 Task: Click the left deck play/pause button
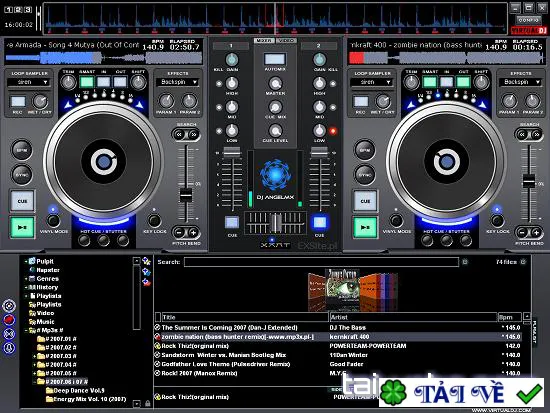coord(22,227)
